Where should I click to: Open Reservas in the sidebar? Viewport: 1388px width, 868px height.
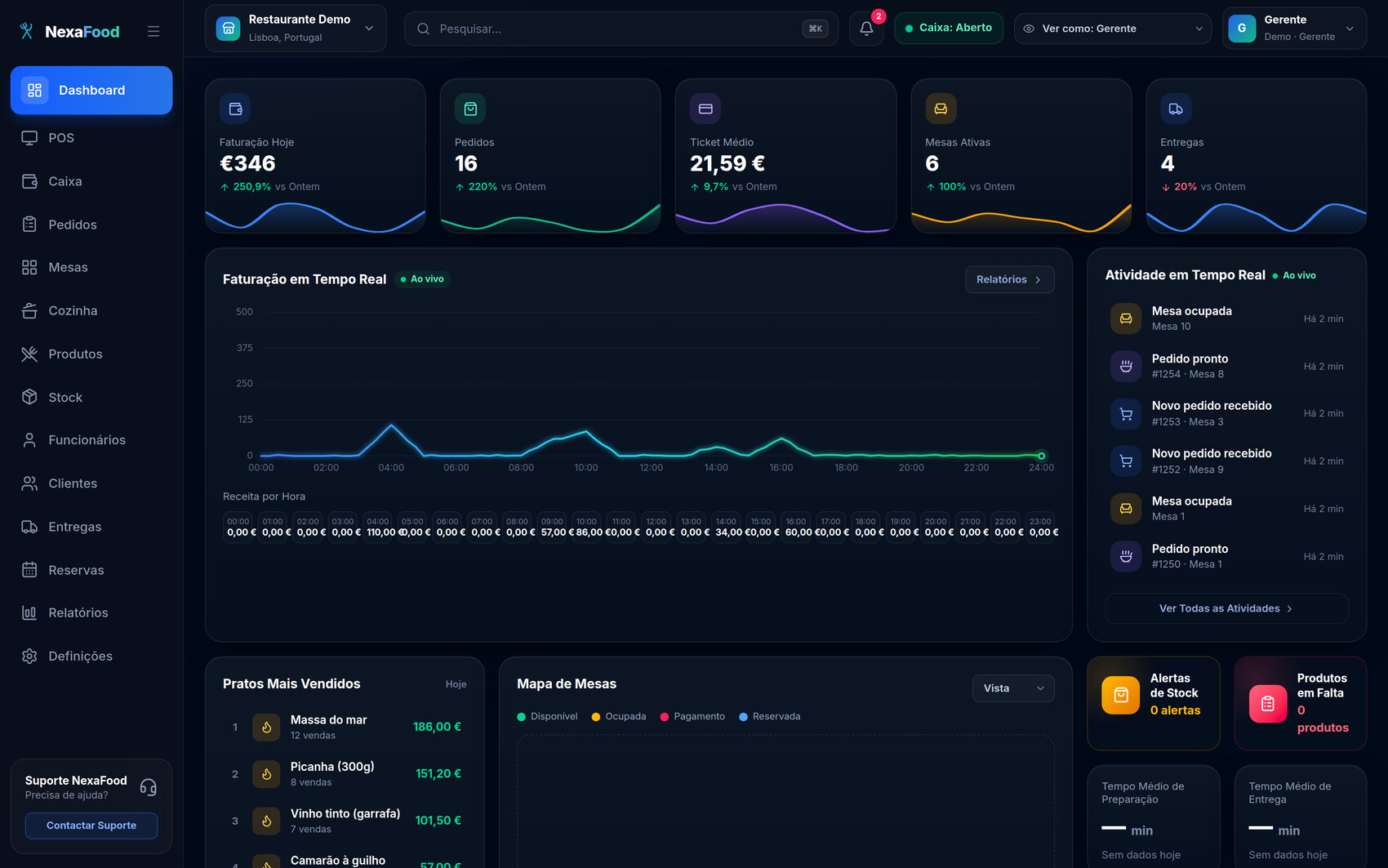[x=91, y=570]
